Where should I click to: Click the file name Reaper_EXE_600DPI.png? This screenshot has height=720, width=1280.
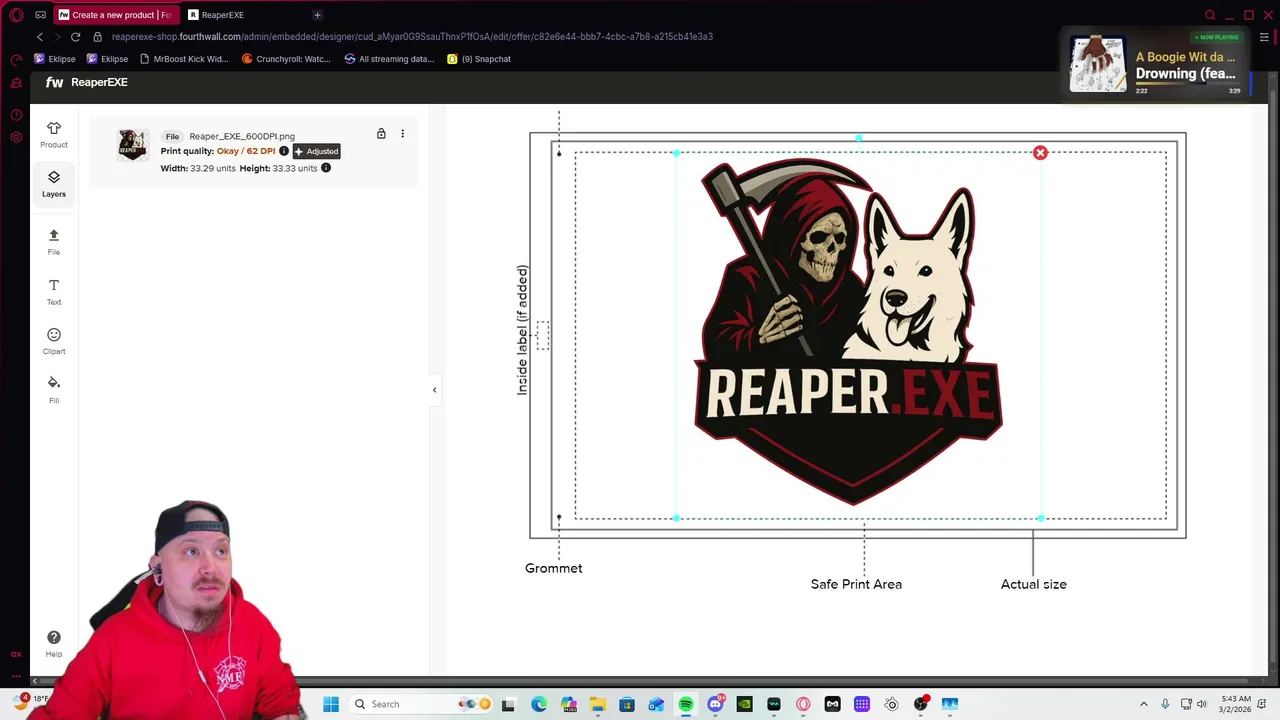pyautogui.click(x=242, y=136)
